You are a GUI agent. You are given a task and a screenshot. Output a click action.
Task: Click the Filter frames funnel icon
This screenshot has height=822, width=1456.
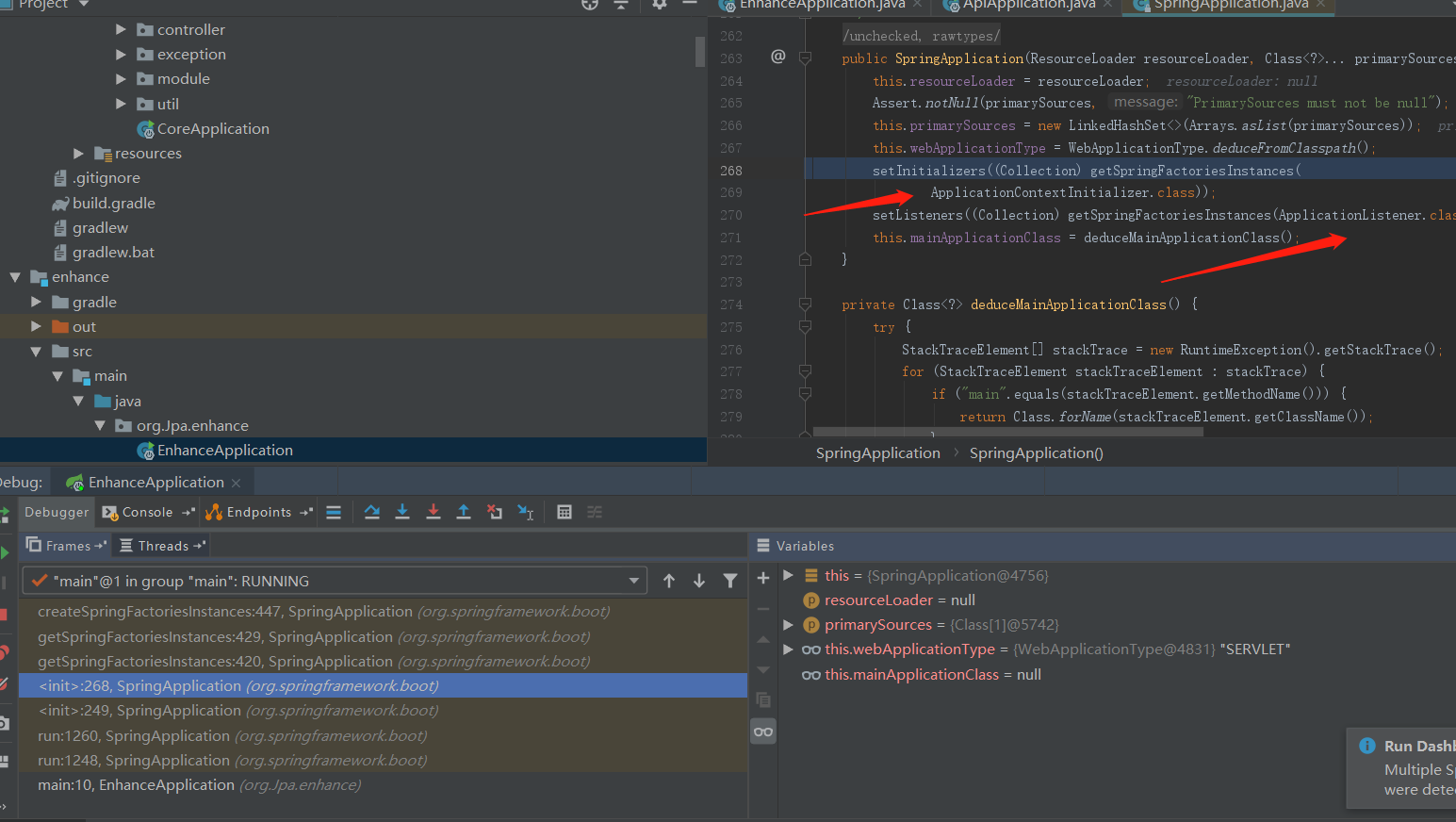(x=729, y=581)
